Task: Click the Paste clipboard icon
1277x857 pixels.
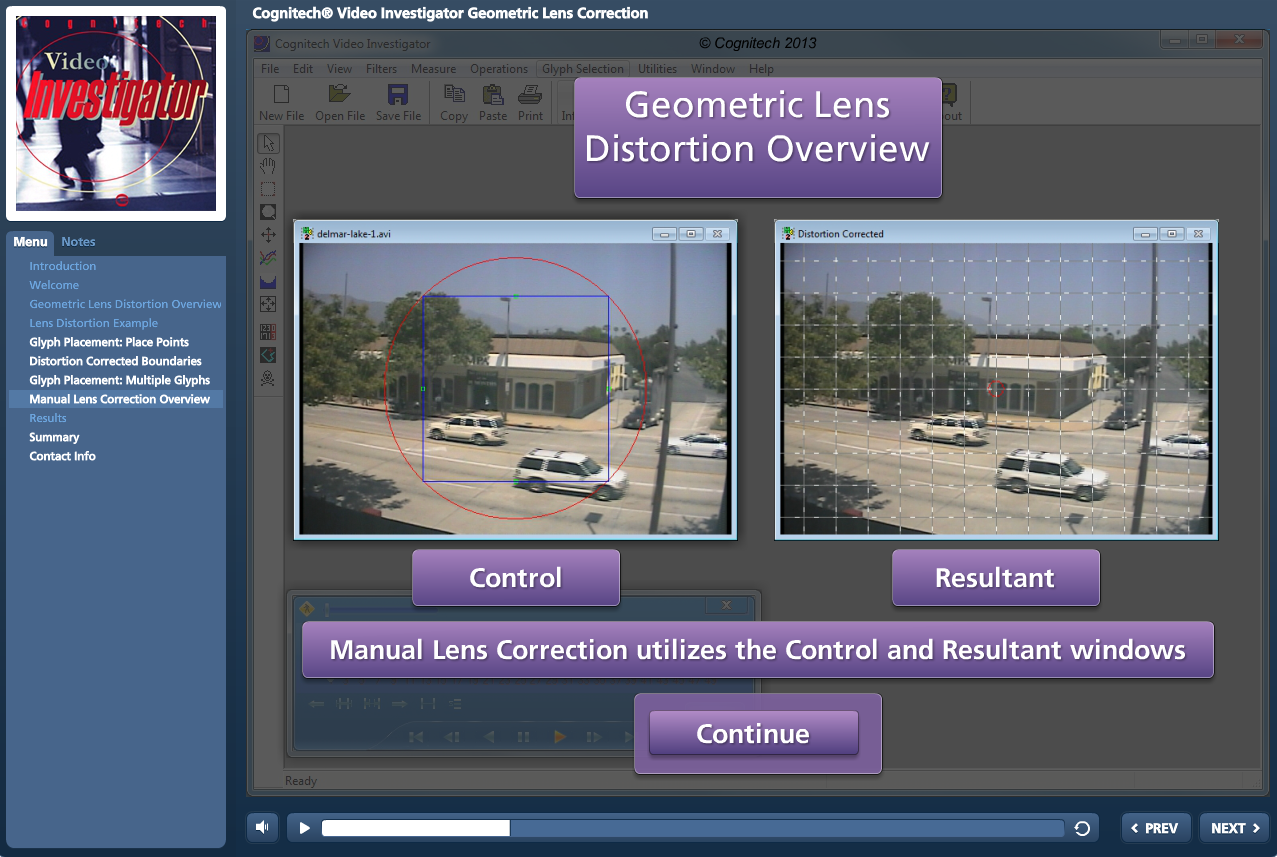Action: click(493, 95)
